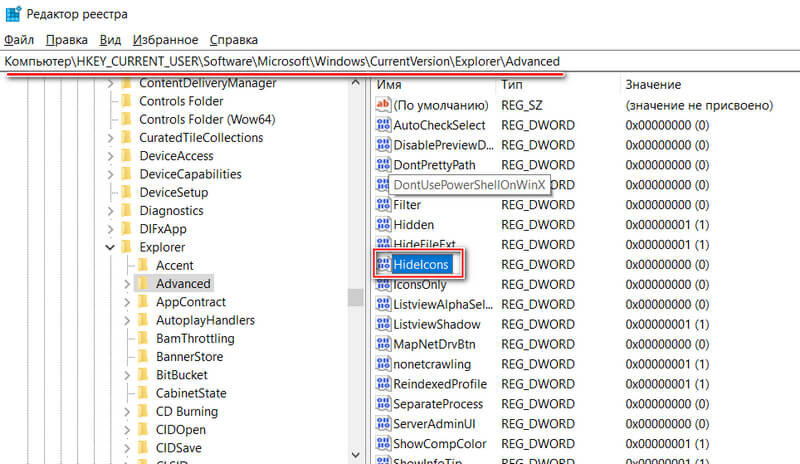Click the tree pane scroll-down arrow
Viewport: 800px width, 464px height.
point(356,454)
